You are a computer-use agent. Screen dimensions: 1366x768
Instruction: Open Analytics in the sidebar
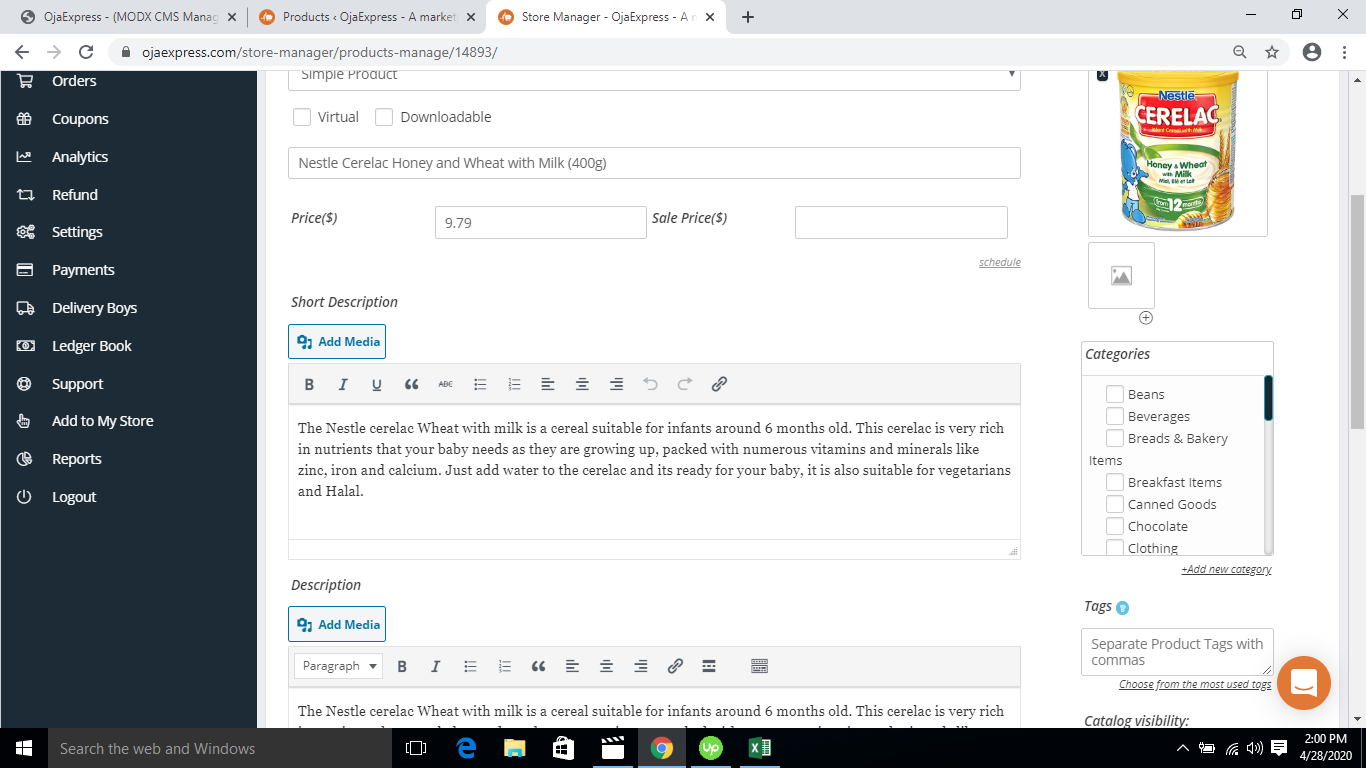(80, 157)
